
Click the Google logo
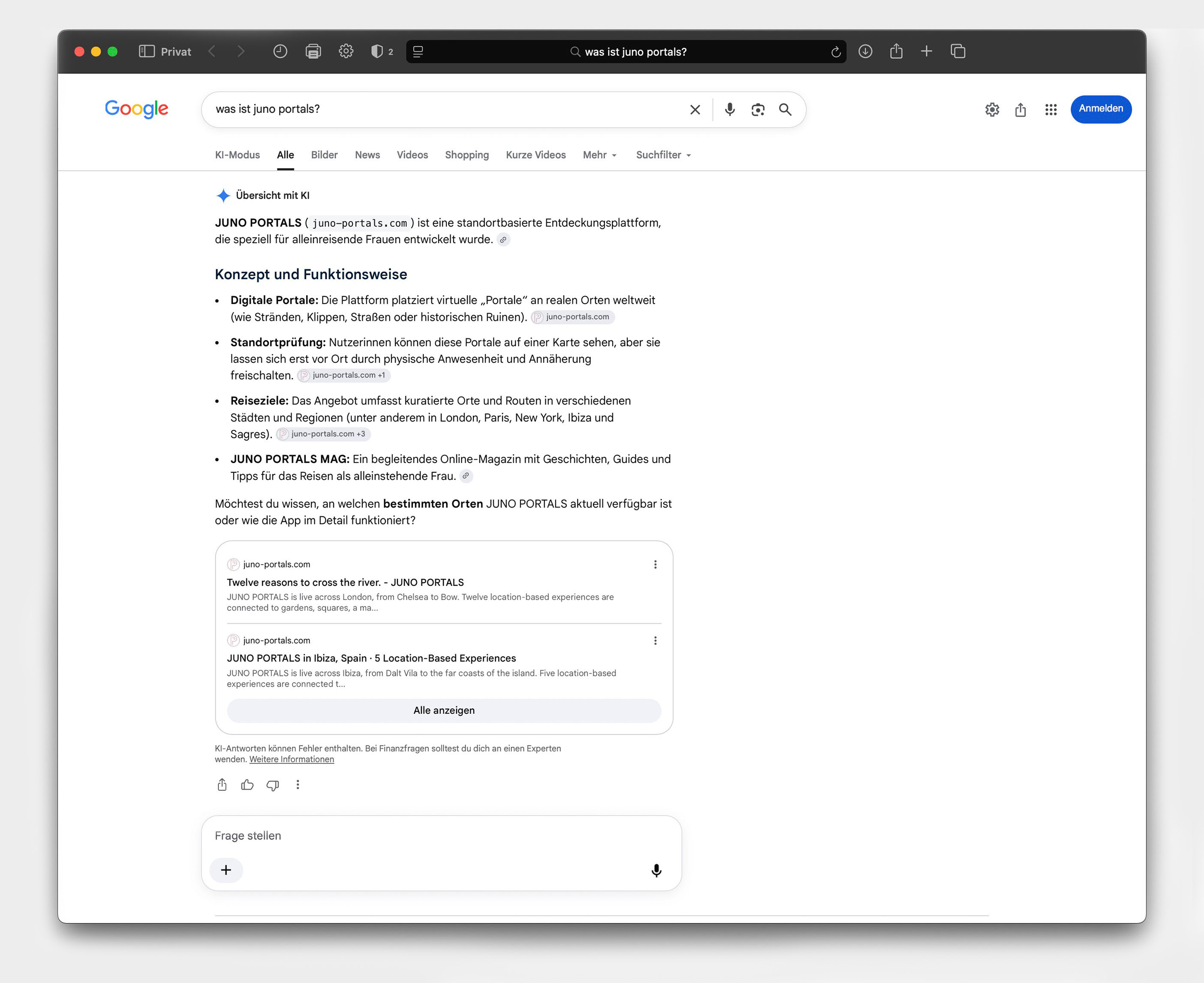coord(136,109)
